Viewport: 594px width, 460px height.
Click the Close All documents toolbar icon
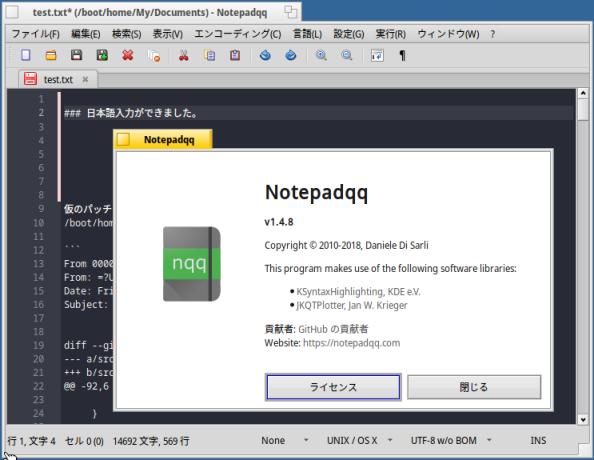point(153,55)
